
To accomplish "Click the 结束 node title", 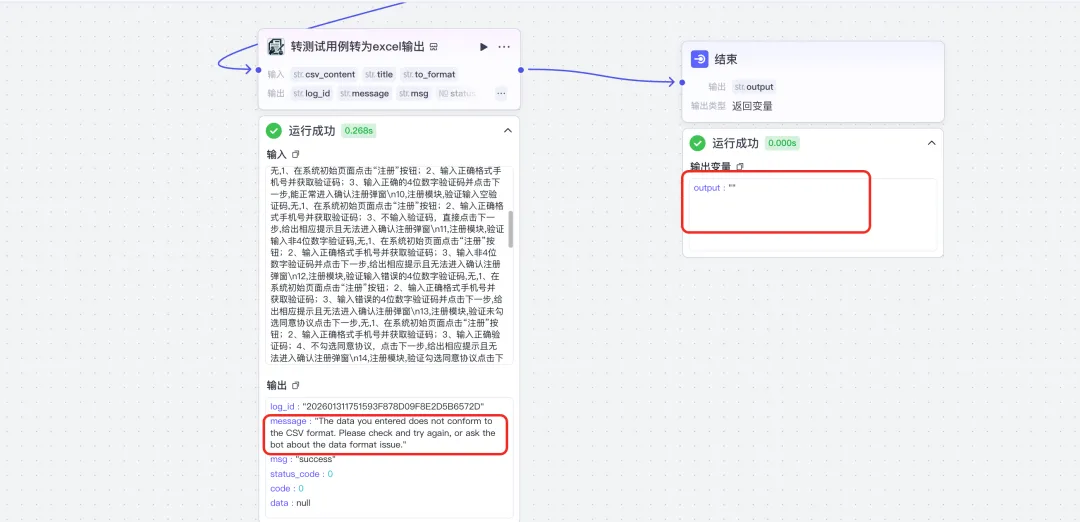I will point(727,60).
